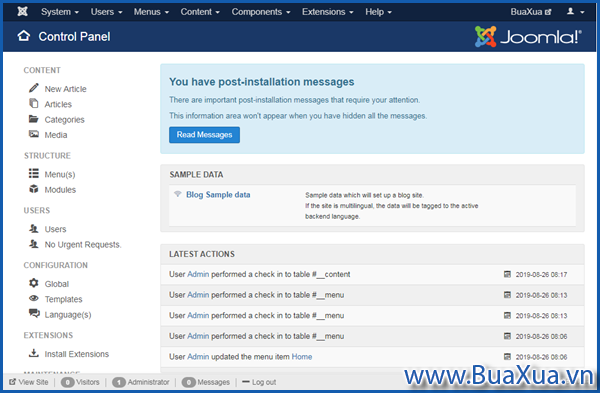Click calendar icon beside 2019-08-26 08:17
Screen dimensions: 600x393
pyautogui.click(x=507, y=274)
